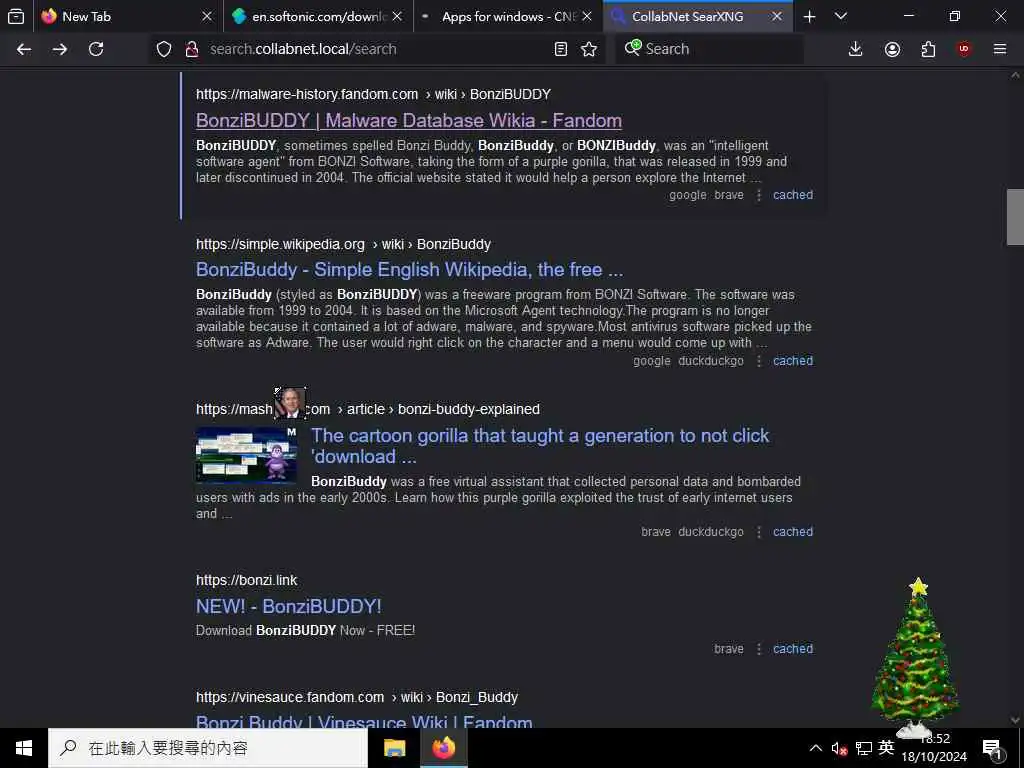1024x768 pixels.
Task: Click the address bar URL field
Action: [x=376, y=49]
